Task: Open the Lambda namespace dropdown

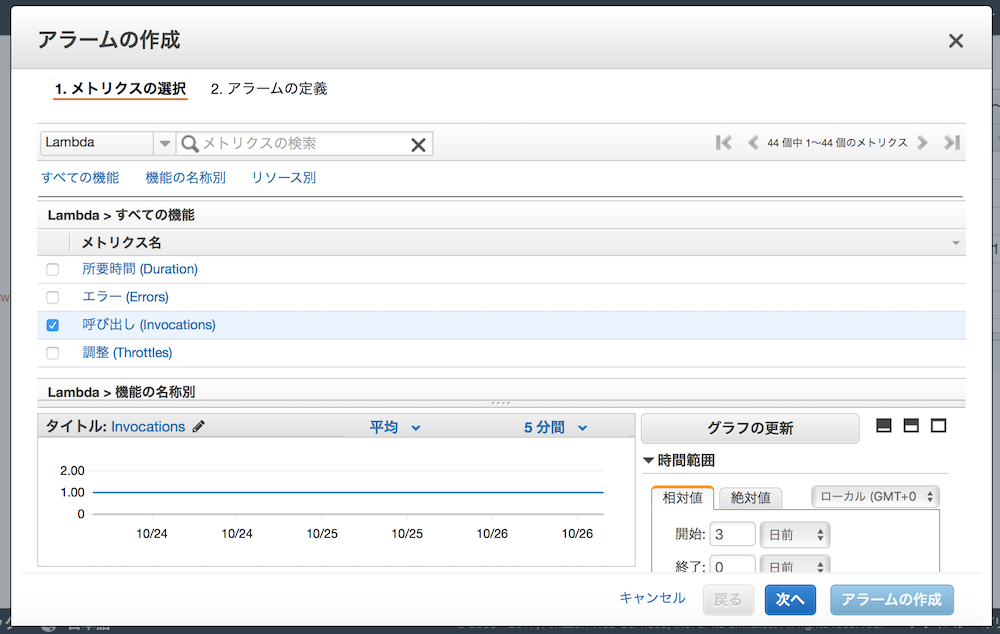Action: (108, 143)
